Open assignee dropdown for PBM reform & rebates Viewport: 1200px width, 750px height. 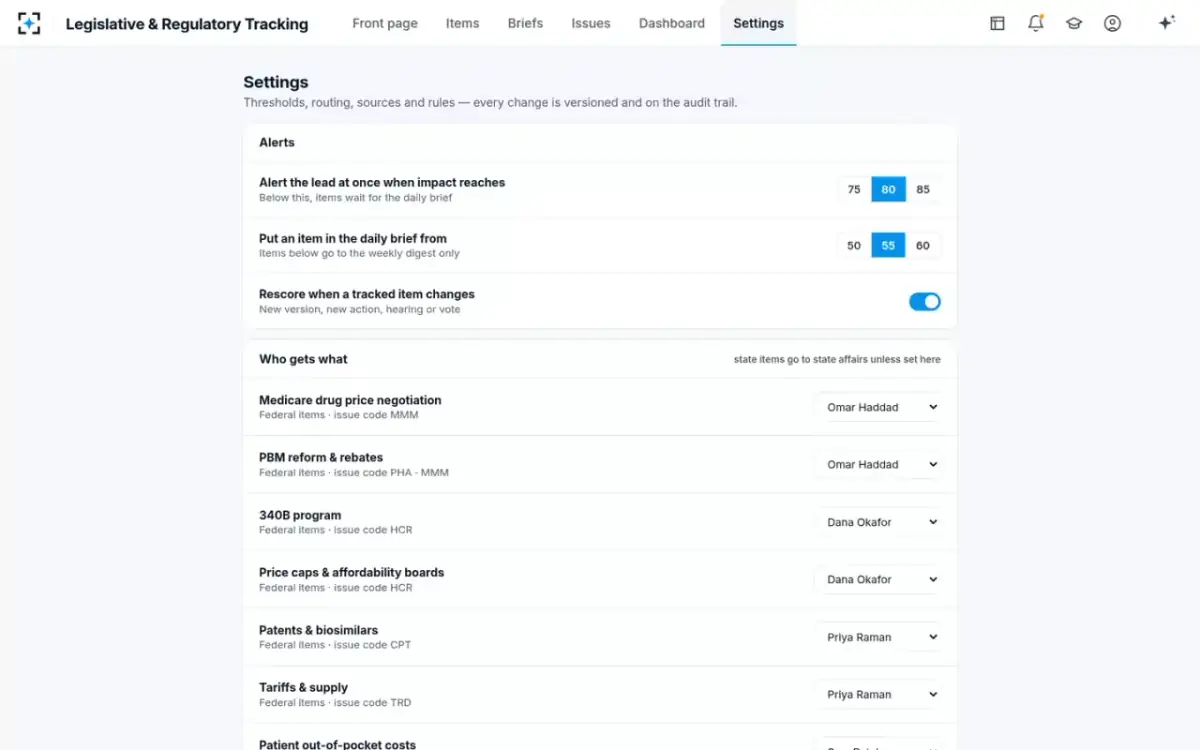(880, 464)
